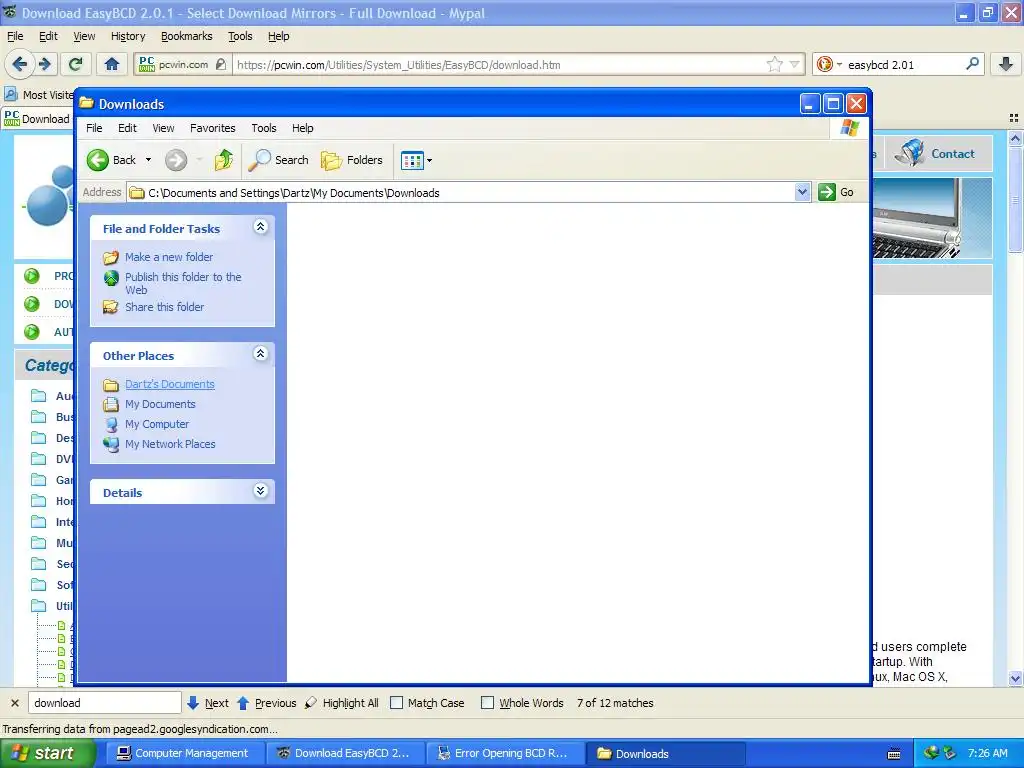Expand the Details panel
Screen dimensions: 1024x768
point(261,490)
